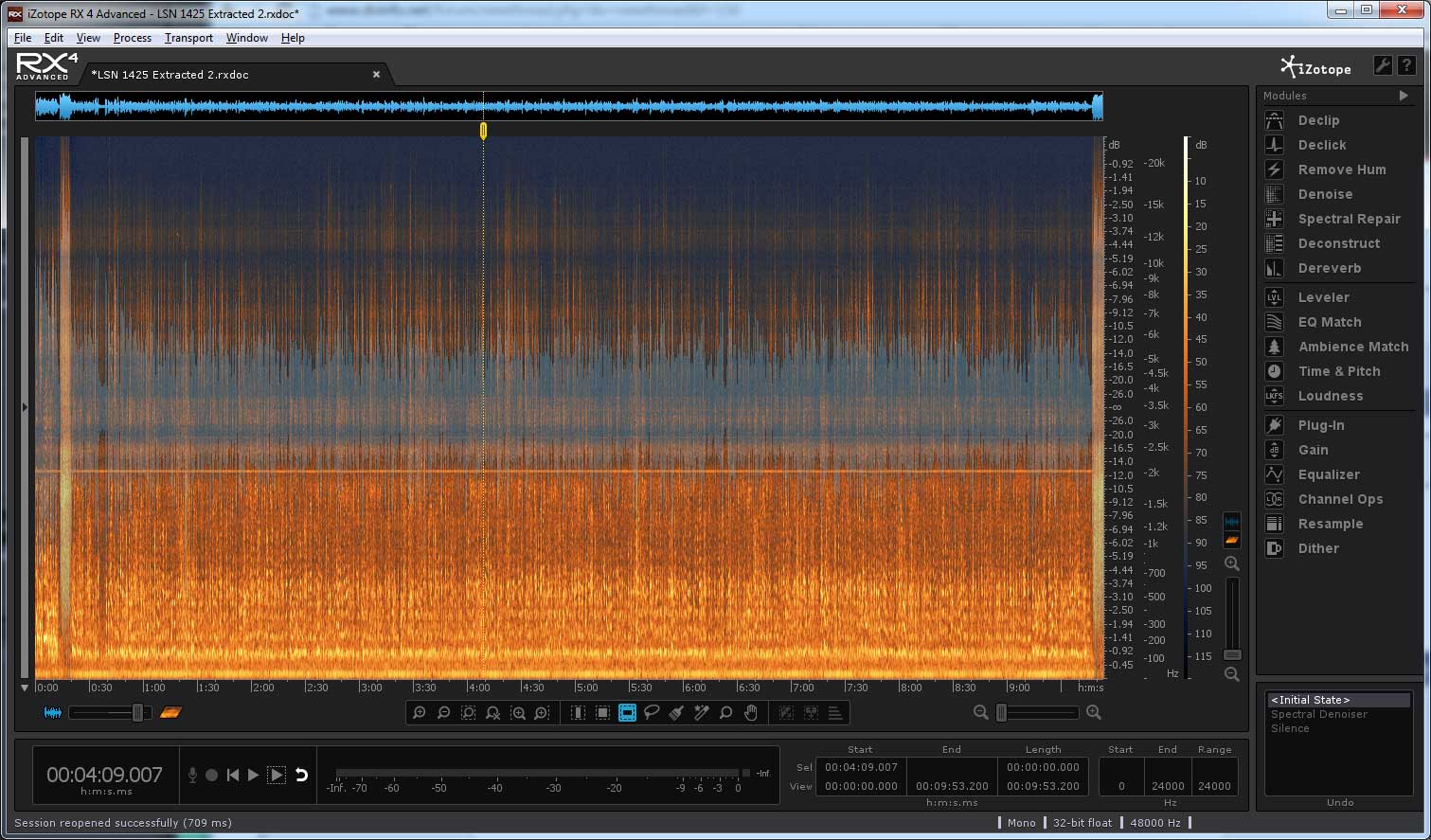Viewport: 1431px width, 840px height.
Task: Open the Resample module
Action: point(1330,524)
